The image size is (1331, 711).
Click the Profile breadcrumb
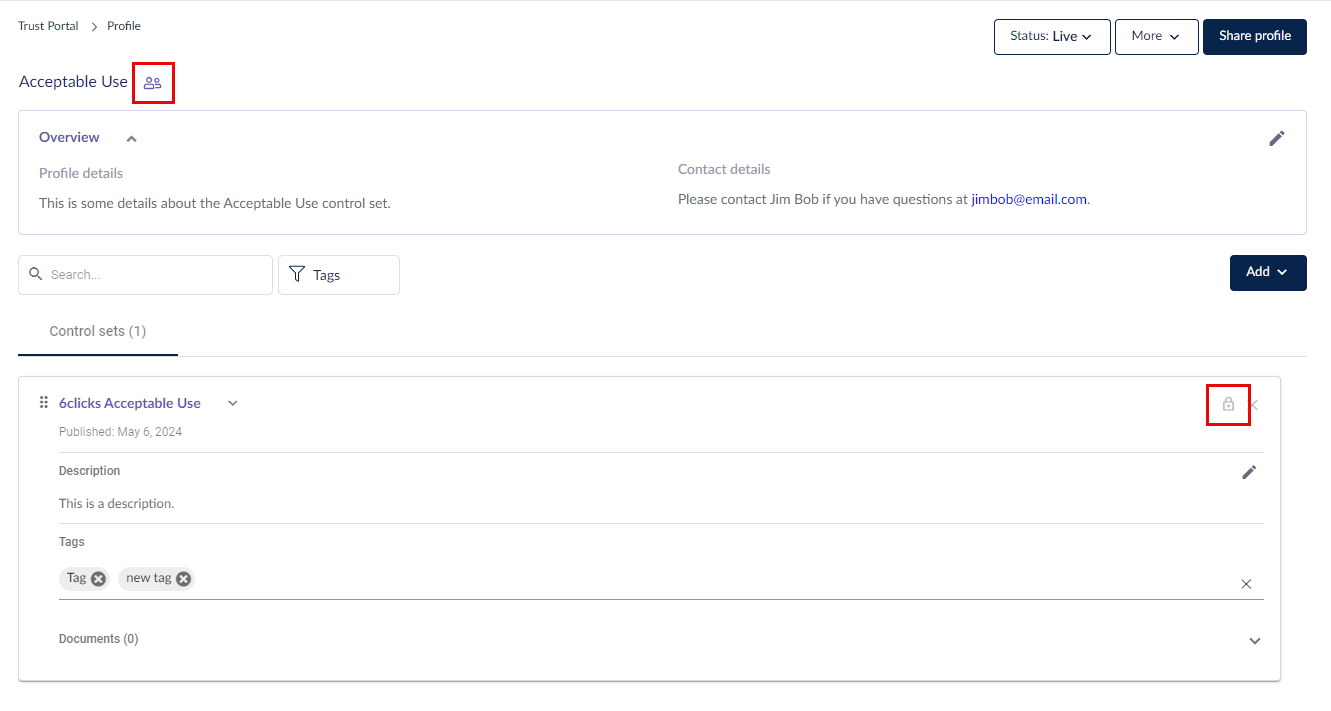[124, 26]
